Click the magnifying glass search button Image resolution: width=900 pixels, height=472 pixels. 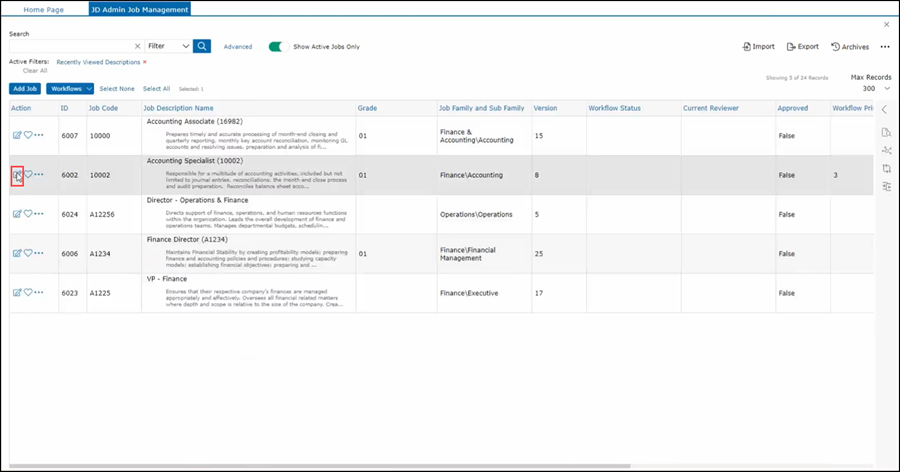(202, 46)
